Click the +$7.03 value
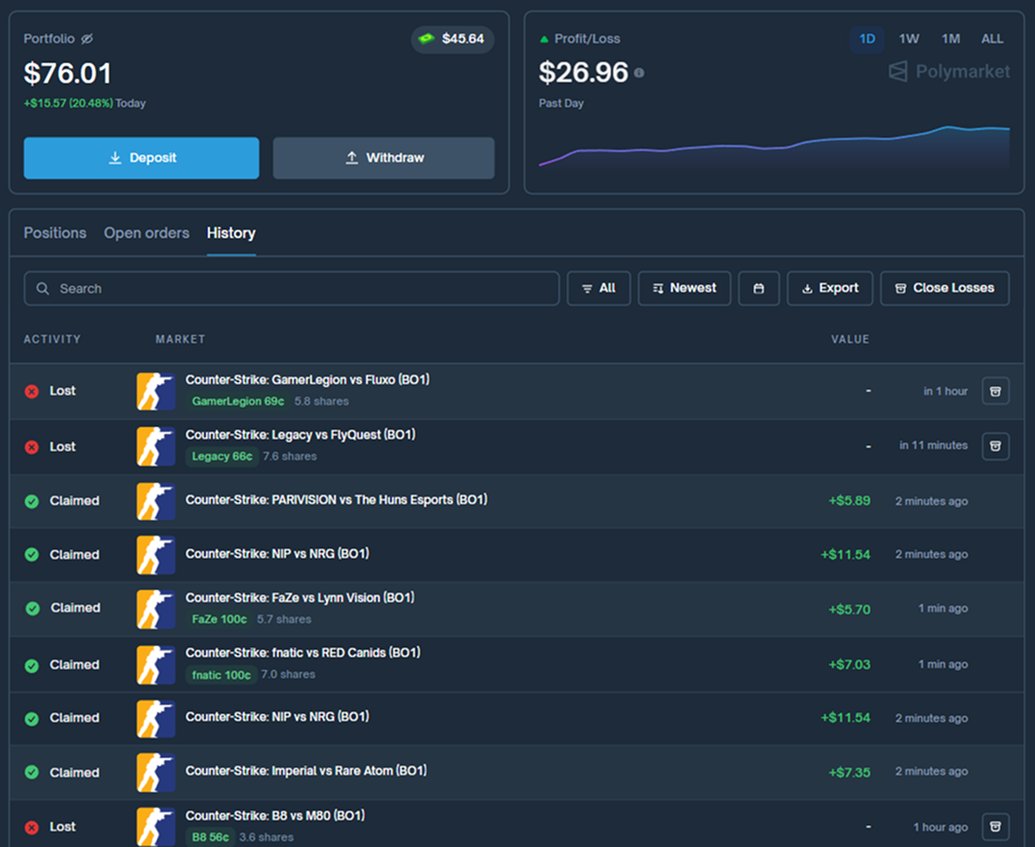The image size is (1035, 847). pos(850,664)
